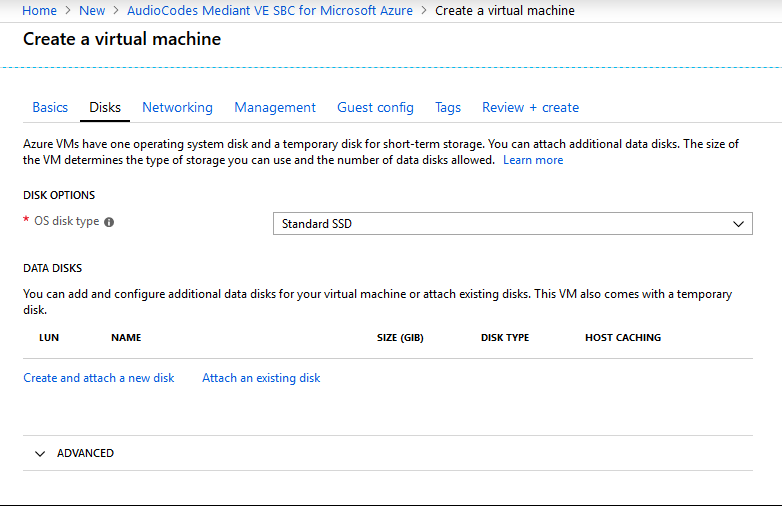Open the Review + create tab
The height and width of the screenshot is (506, 782).
click(x=530, y=108)
